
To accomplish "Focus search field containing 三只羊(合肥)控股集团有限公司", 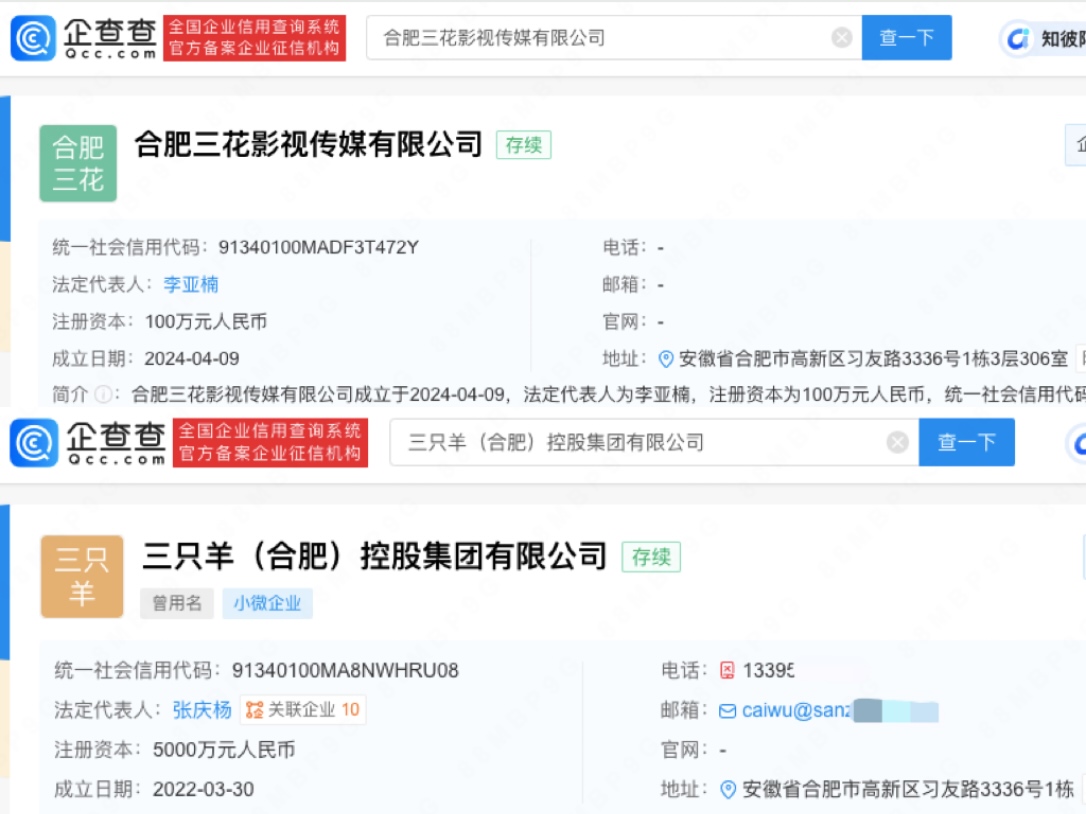I will pyautogui.click(x=640, y=442).
